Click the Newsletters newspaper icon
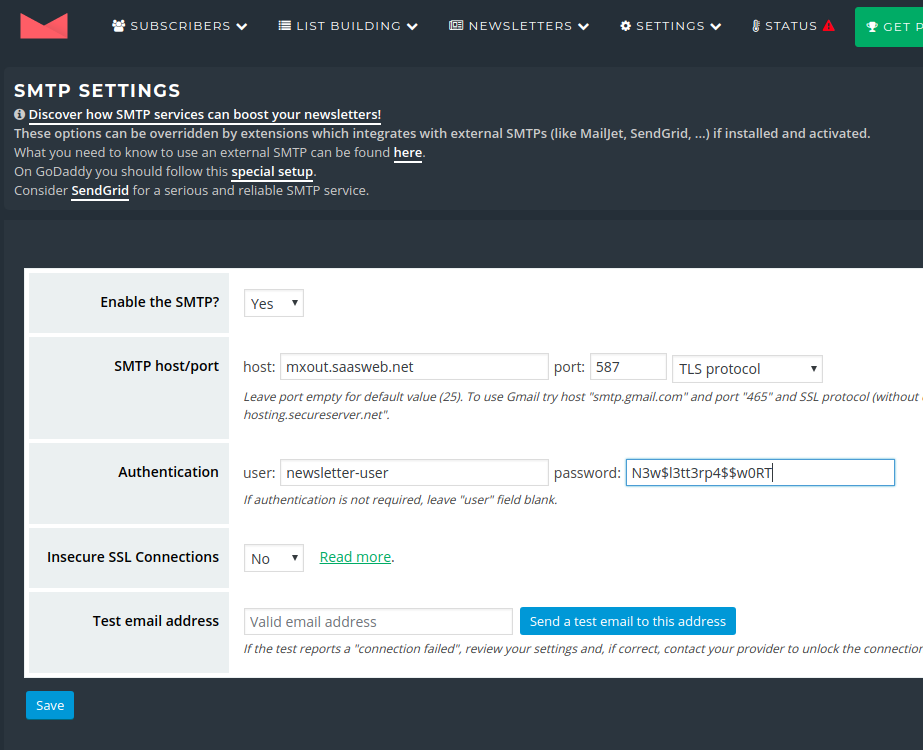 point(456,25)
